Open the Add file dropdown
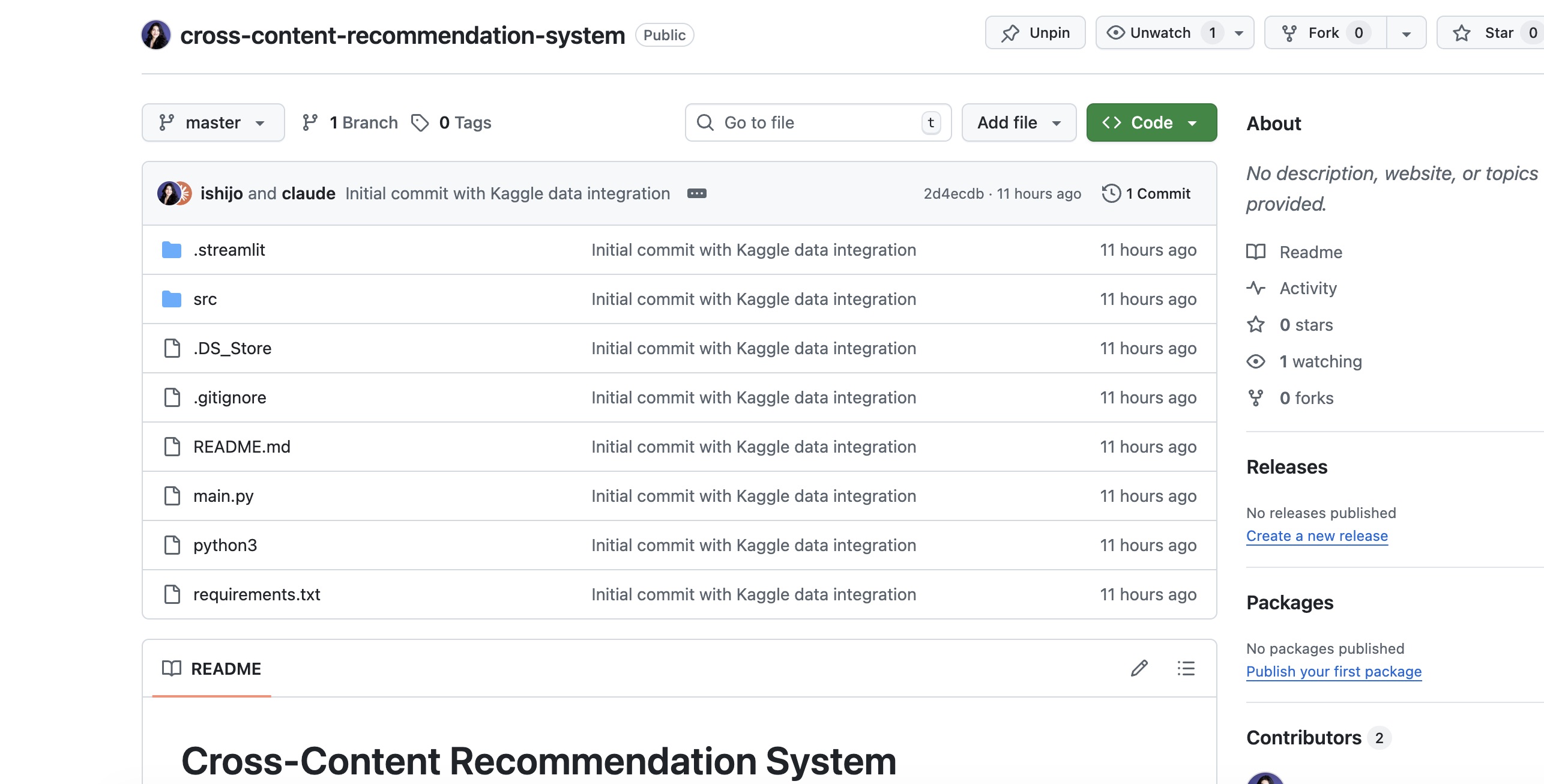1544x784 pixels. (x=1018, y=122)
